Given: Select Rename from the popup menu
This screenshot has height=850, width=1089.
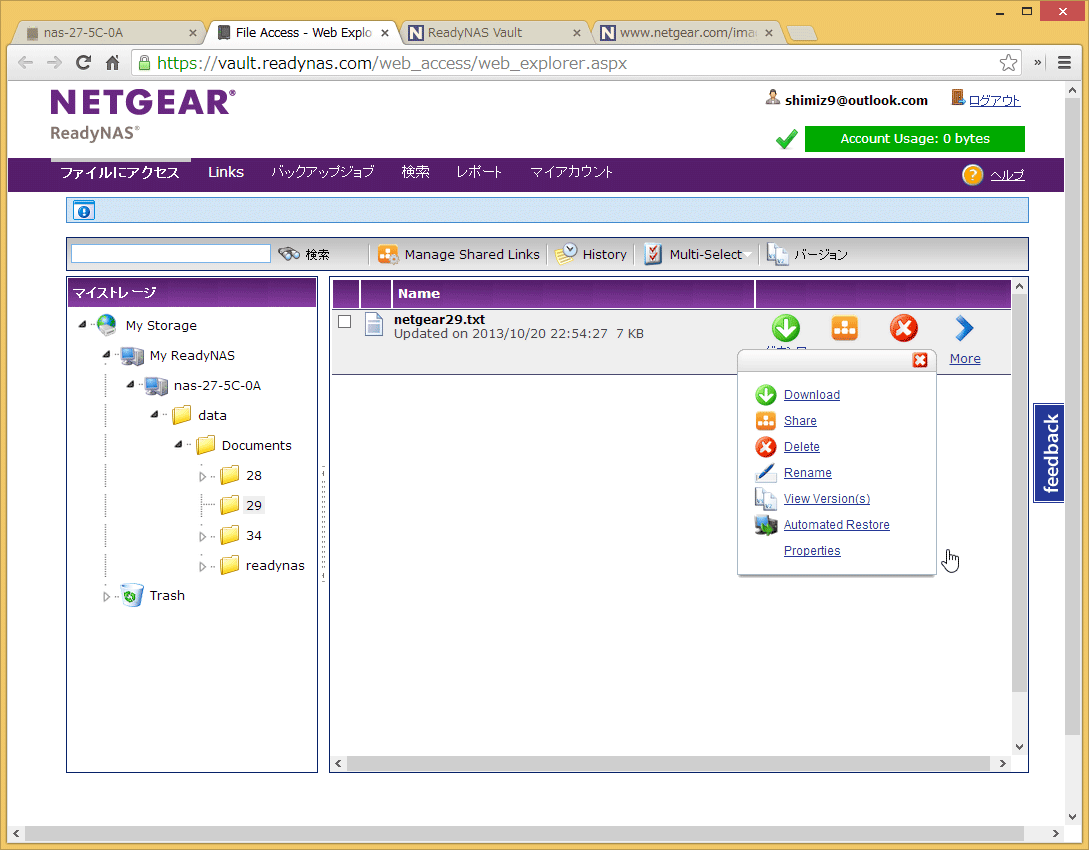Looking at the screenshot, I should (x=807, y=473).
